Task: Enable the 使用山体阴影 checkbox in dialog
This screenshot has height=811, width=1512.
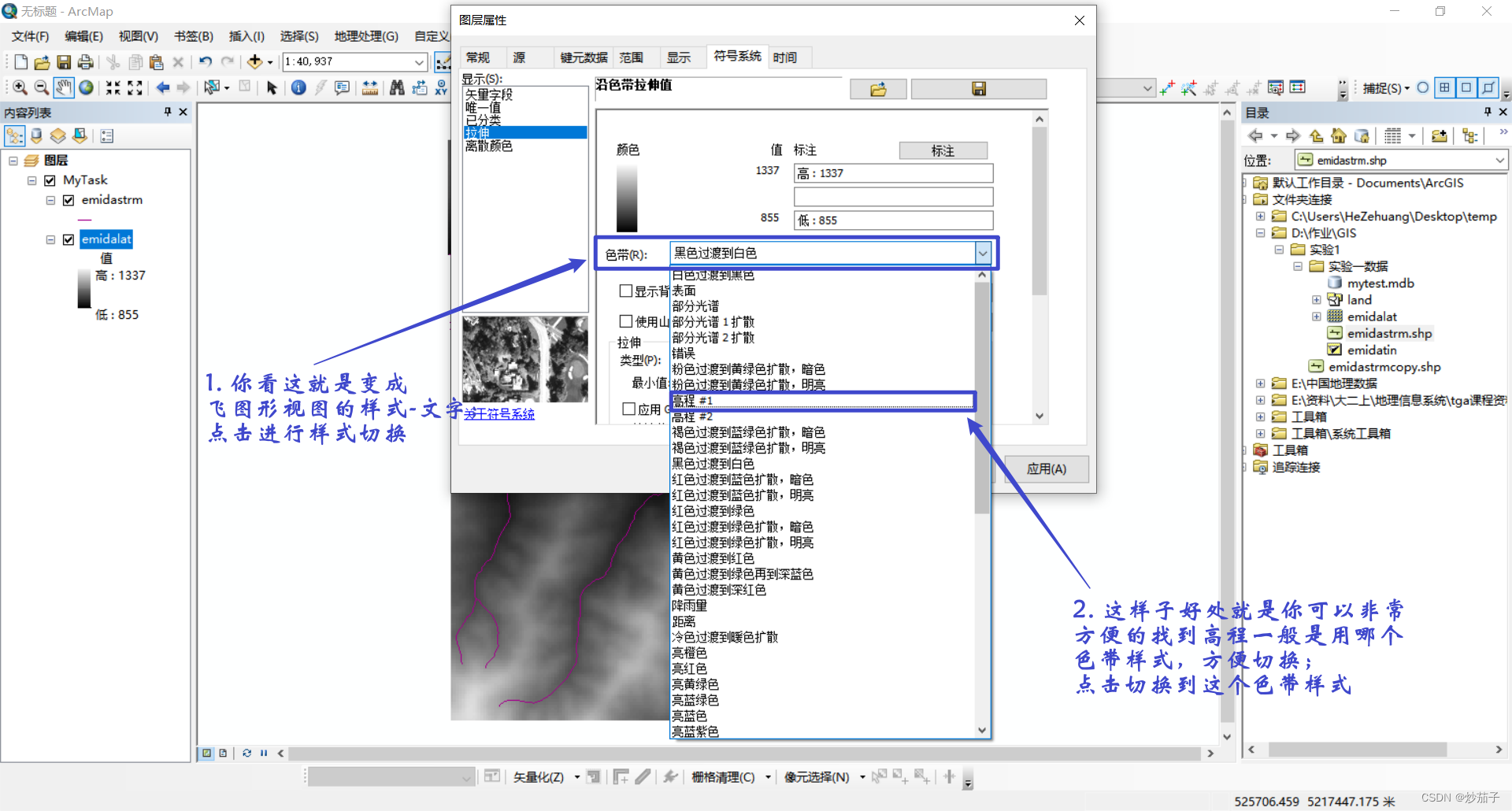Action: pos(626,321)
